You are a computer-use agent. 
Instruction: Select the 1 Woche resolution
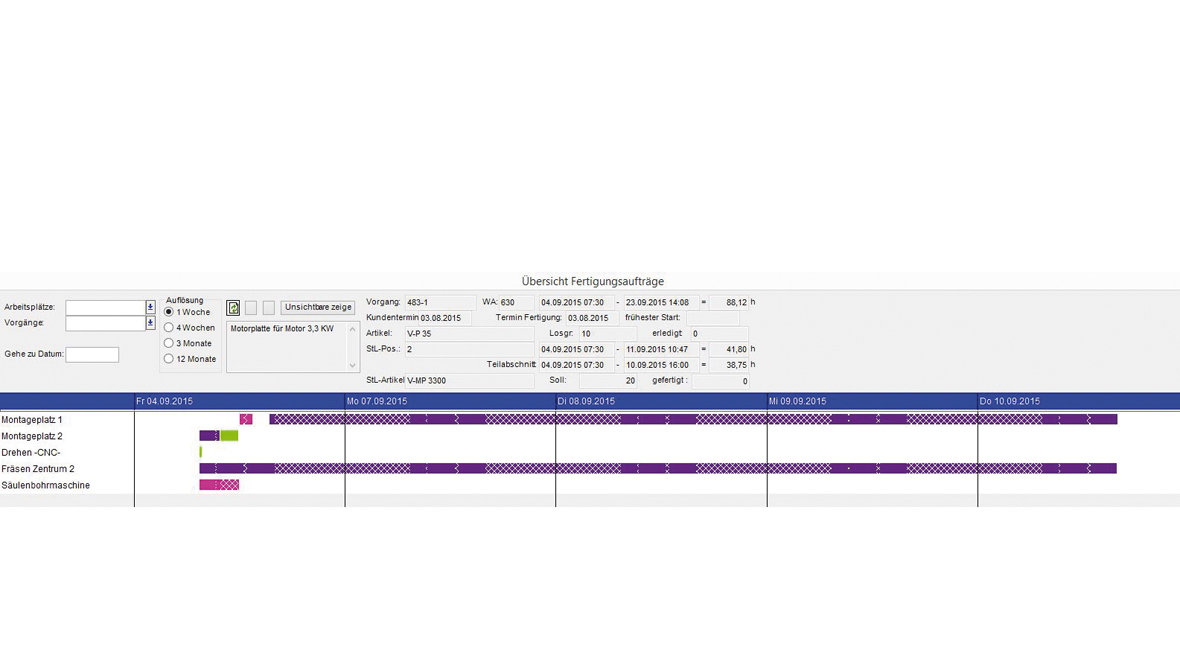tap(169, 312)
